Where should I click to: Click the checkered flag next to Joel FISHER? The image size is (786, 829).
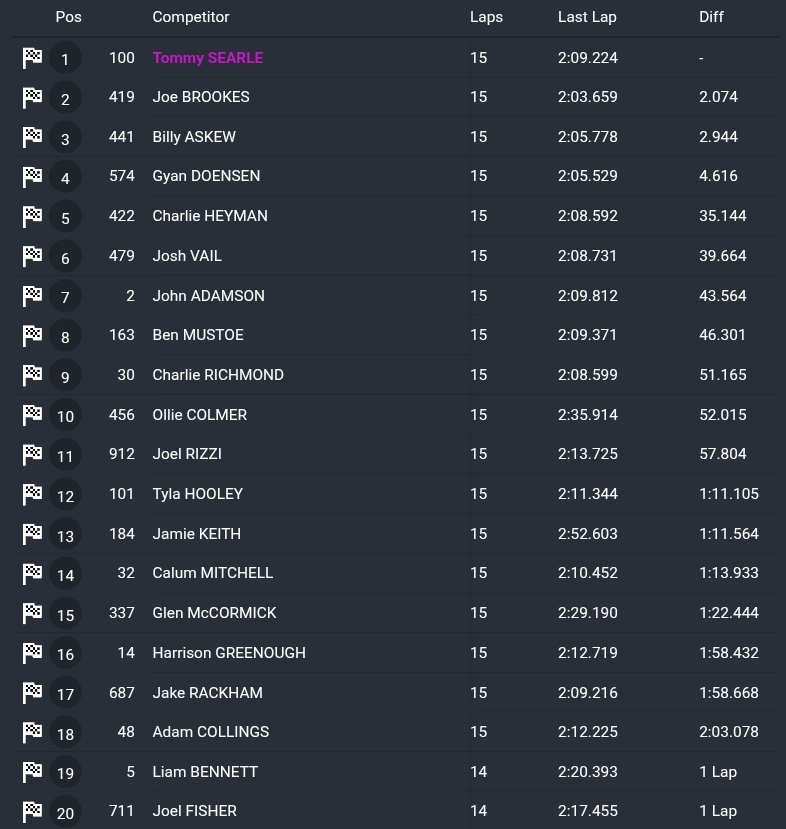tap(32, 811)
